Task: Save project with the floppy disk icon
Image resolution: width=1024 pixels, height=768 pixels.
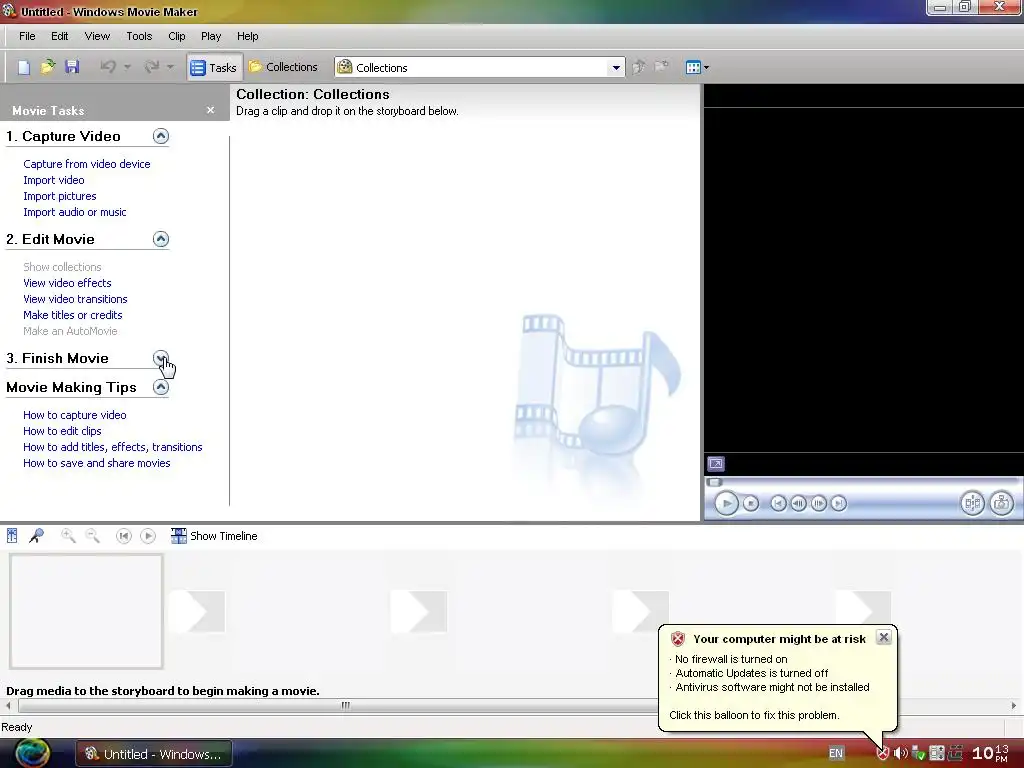Action: coord(72,67)
